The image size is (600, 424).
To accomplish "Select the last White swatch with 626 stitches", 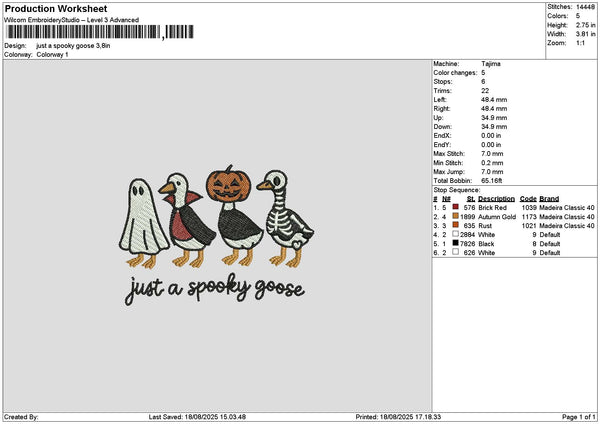I will [x=455, y=252].
